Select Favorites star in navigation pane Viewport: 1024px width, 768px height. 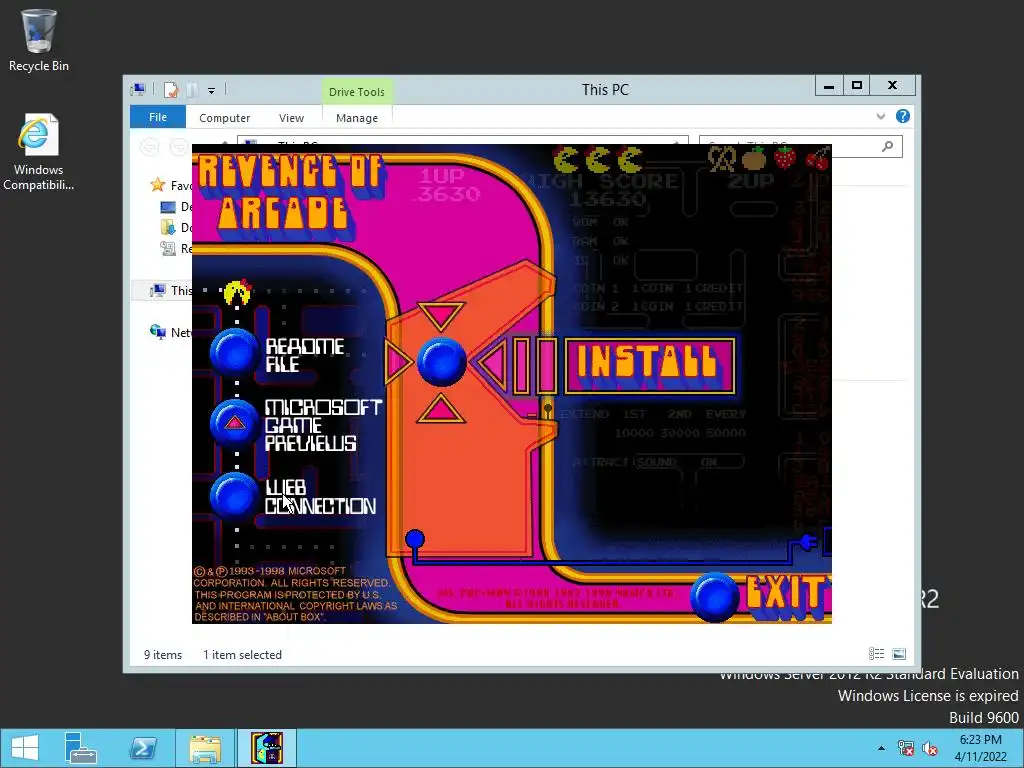(157, 185)
